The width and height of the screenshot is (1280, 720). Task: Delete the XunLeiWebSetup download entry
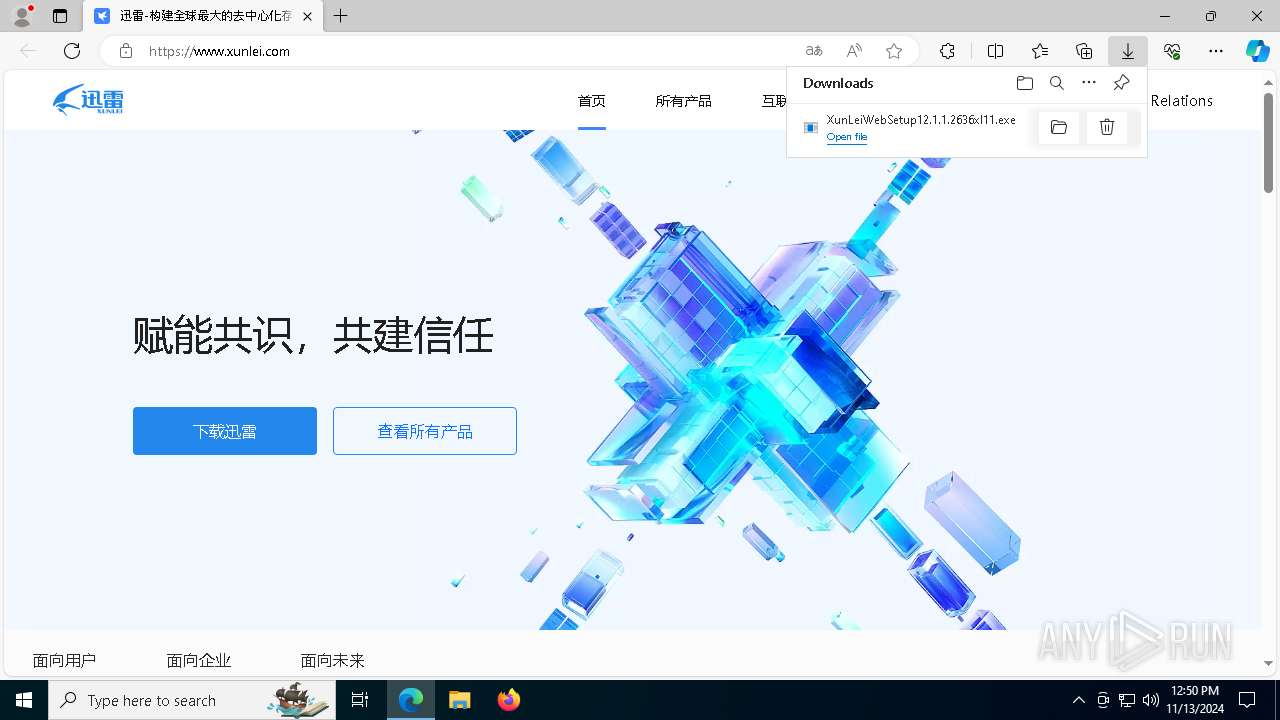pyautogui.click(x=1107, y=127)
